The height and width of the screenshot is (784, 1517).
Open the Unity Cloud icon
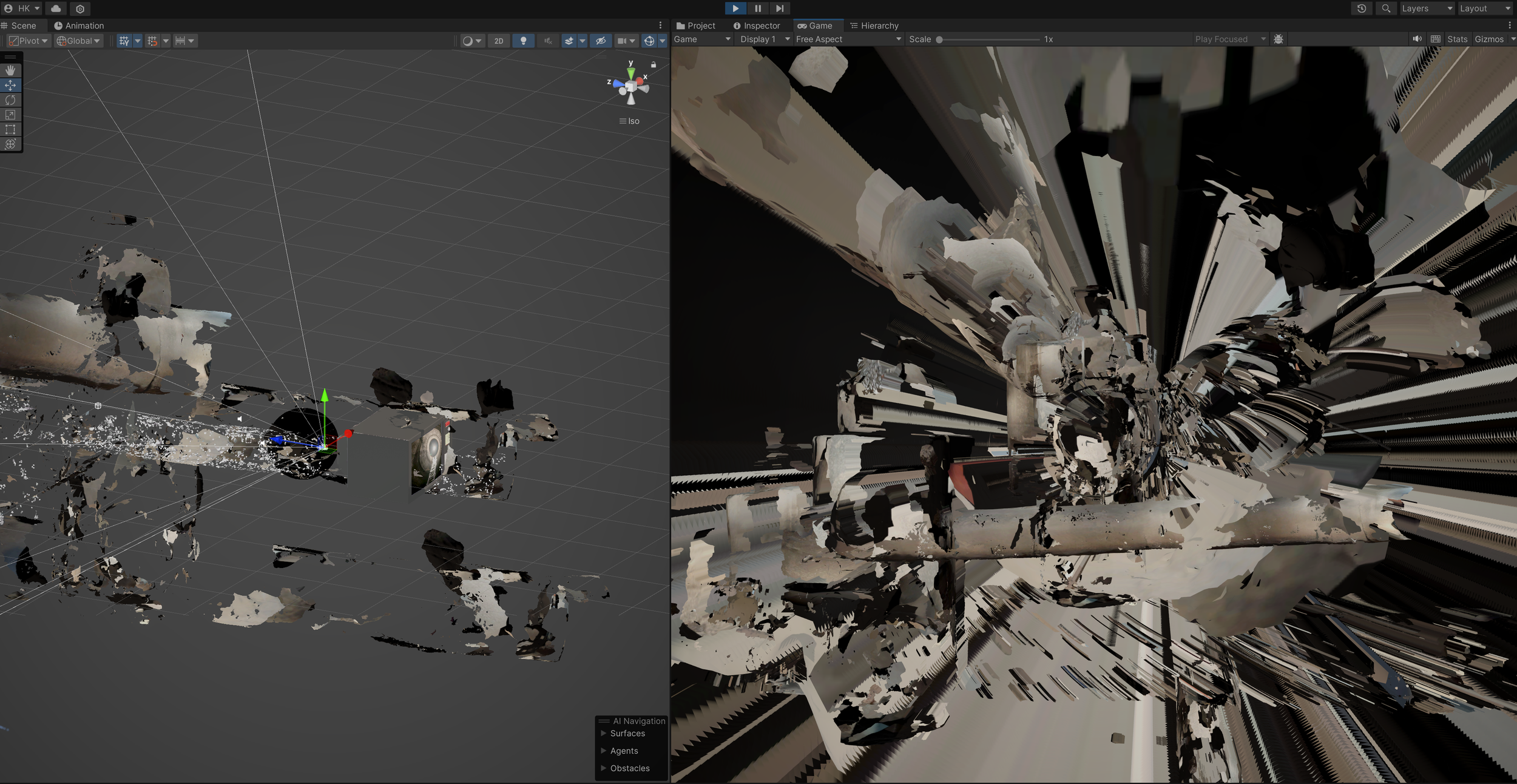(56, 8)
